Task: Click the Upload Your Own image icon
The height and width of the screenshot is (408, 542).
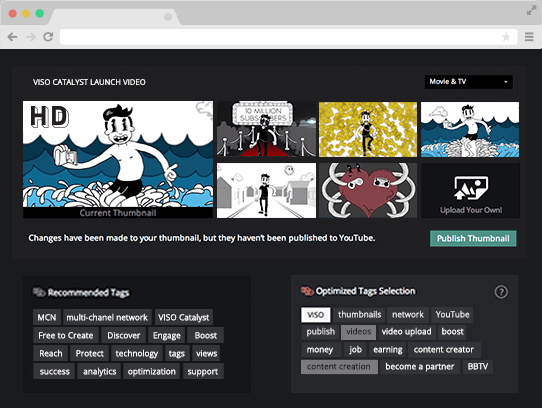Action: pyautogui.click(x=471, y=188)
